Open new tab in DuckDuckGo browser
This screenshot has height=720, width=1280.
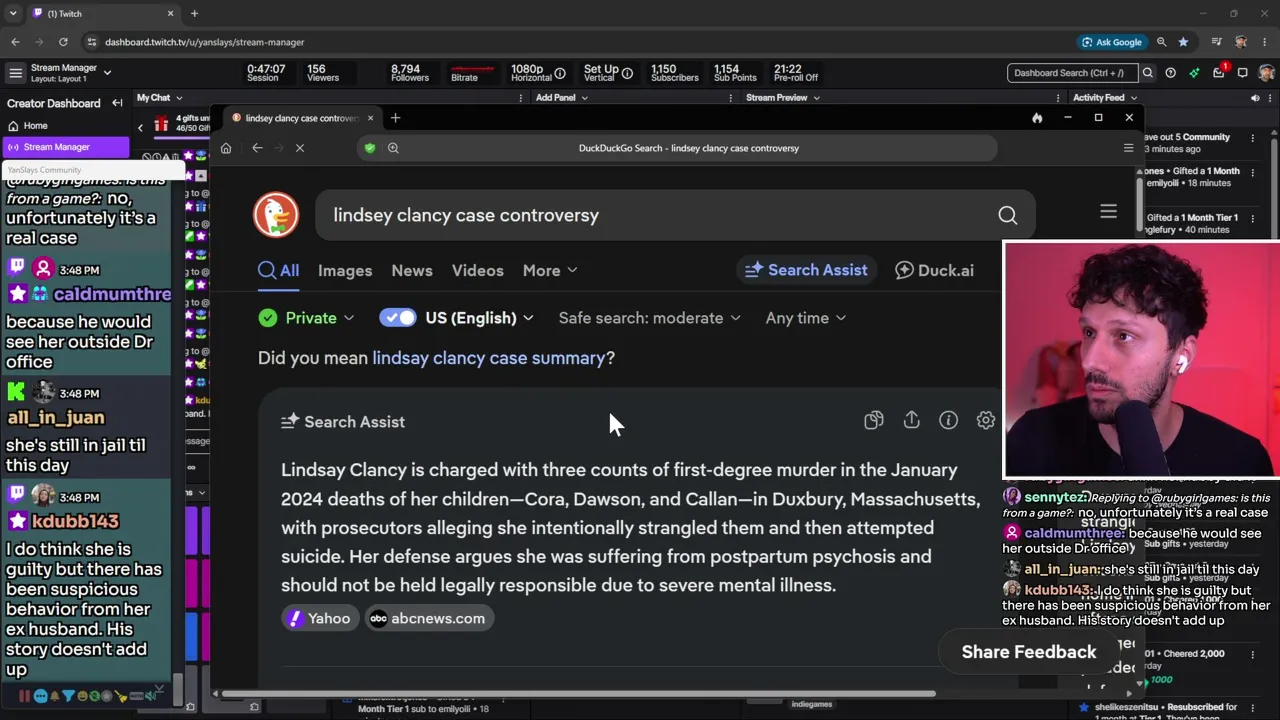pyautogui.click(x=395, y=118)
